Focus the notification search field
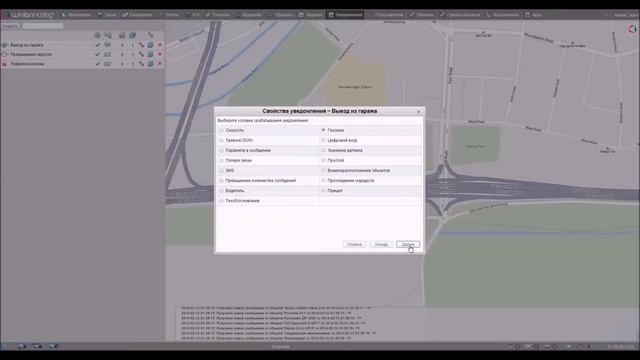This screenshot has width=640, height=360. 43,26
